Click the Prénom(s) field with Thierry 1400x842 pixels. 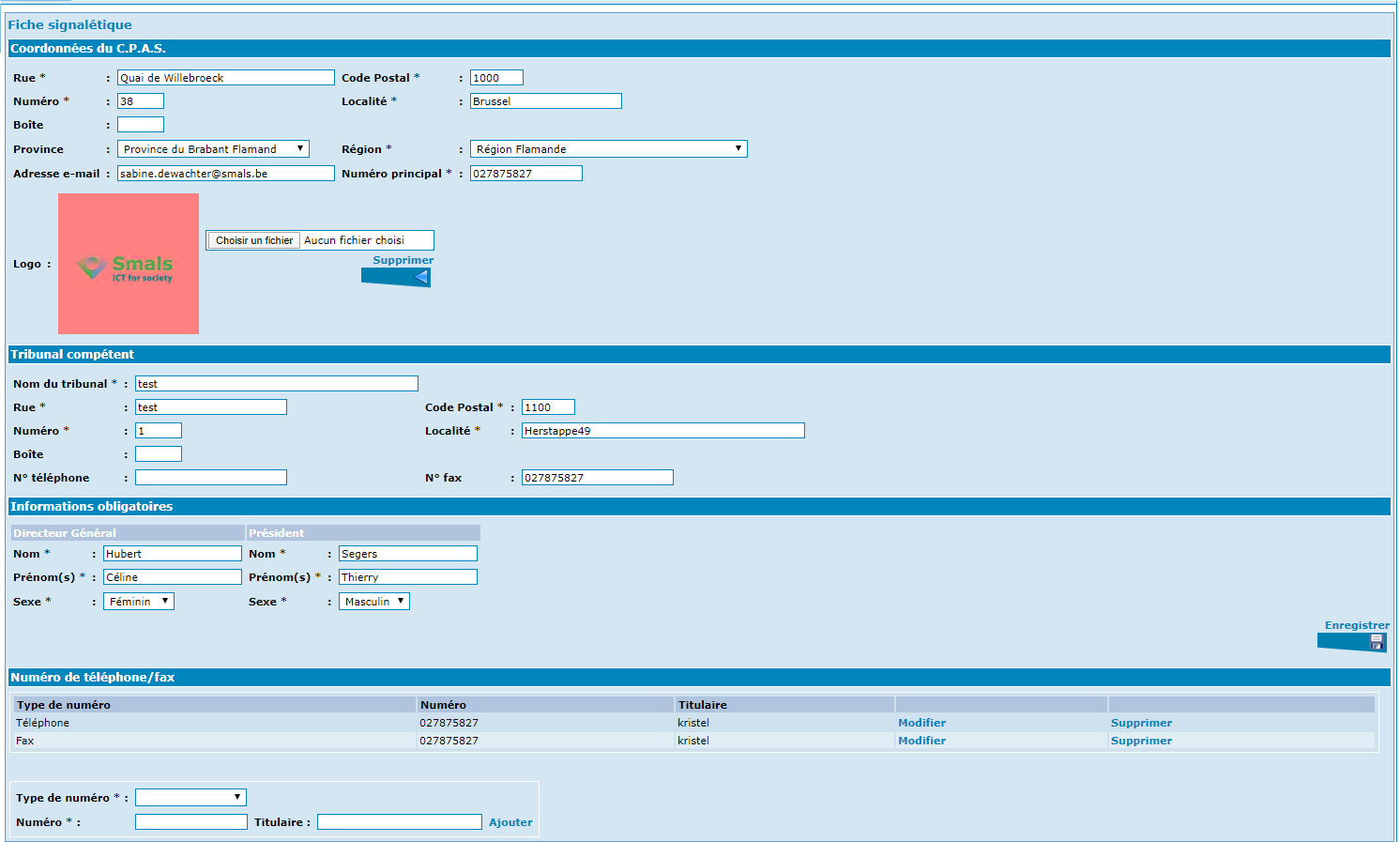408,577
